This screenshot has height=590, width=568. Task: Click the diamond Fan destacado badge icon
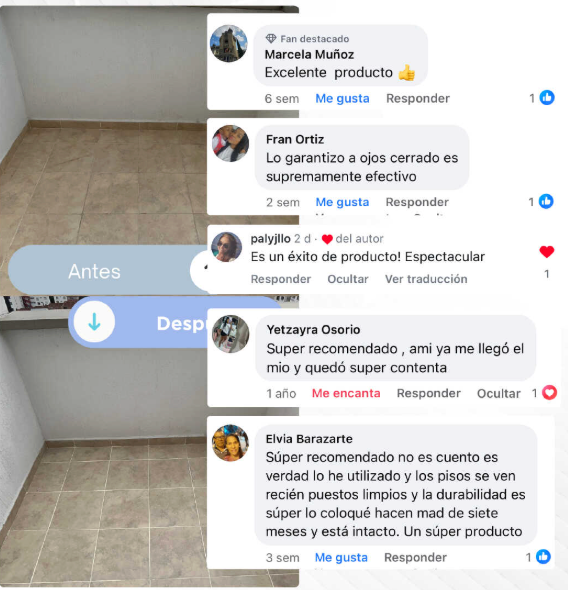271,38
